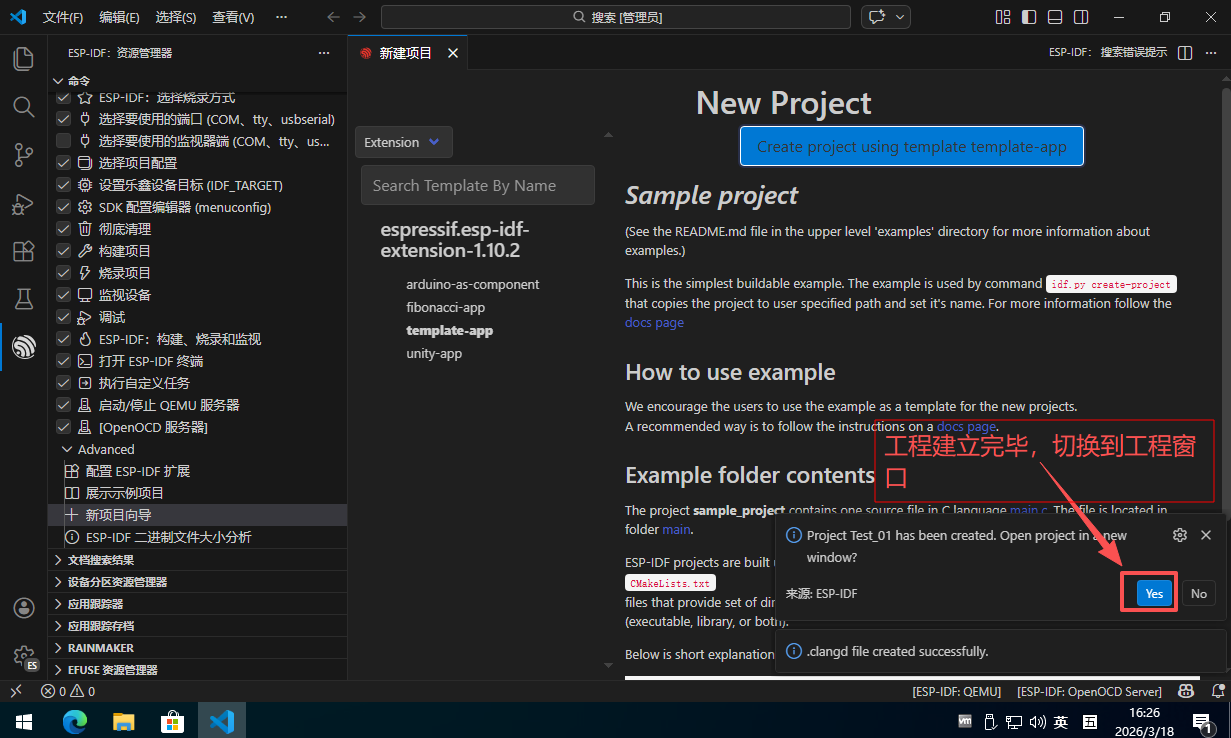Image resolution: width=1231 pixels, height=738 pixels.
Task: Open the Manage gear in activity bar
Action: [23, 655]
